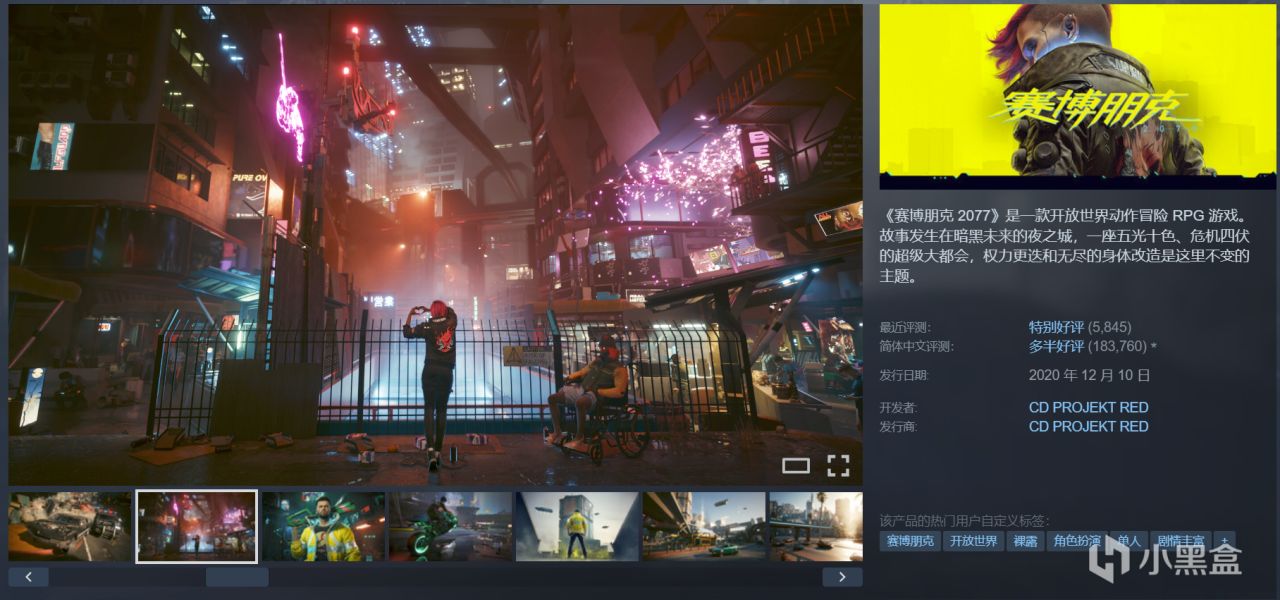
Task: Click the main neon alley screenshot
Action: click(435, 245)
